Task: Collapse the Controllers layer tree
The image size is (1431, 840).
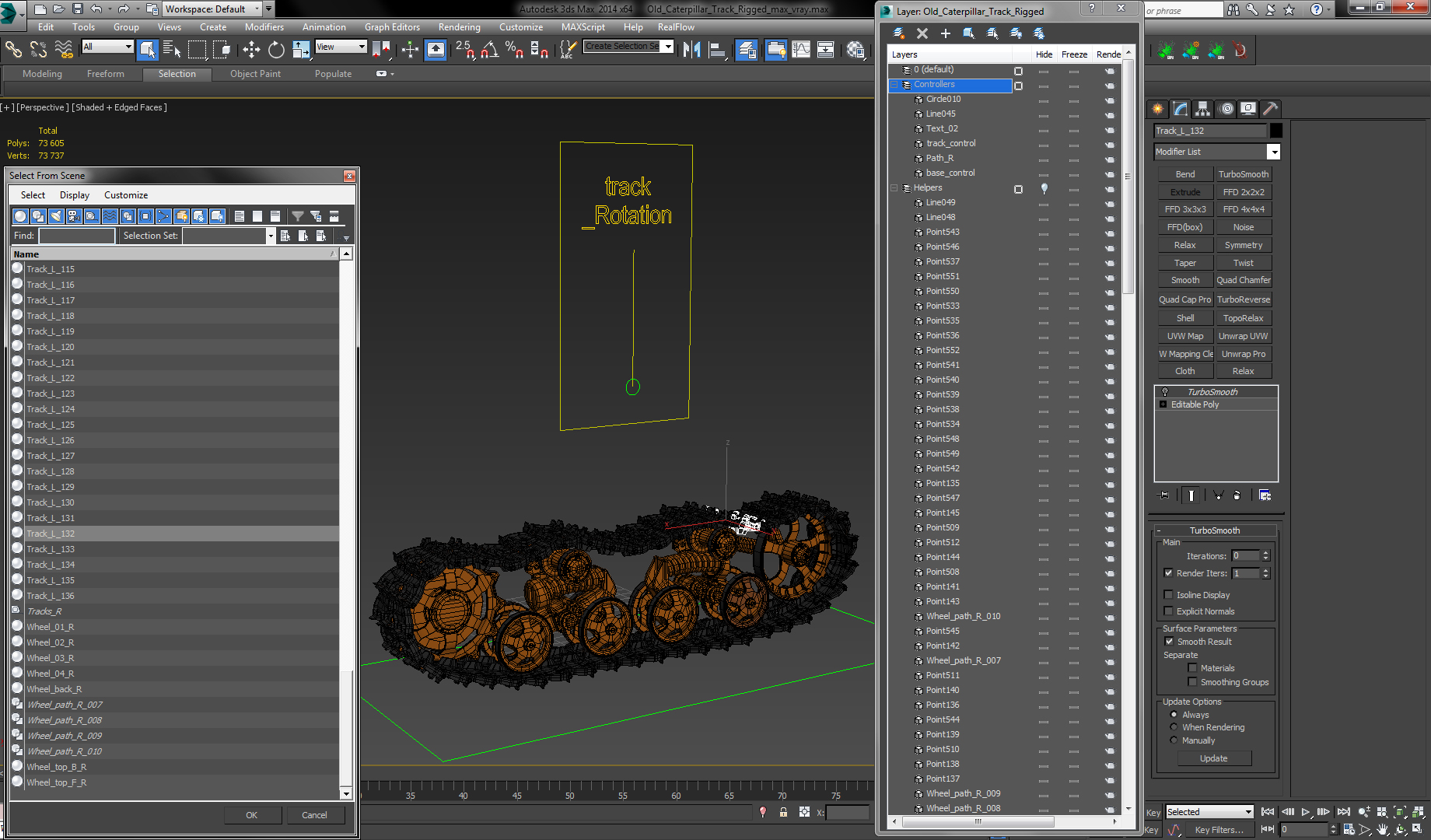Action: (894, 85)
